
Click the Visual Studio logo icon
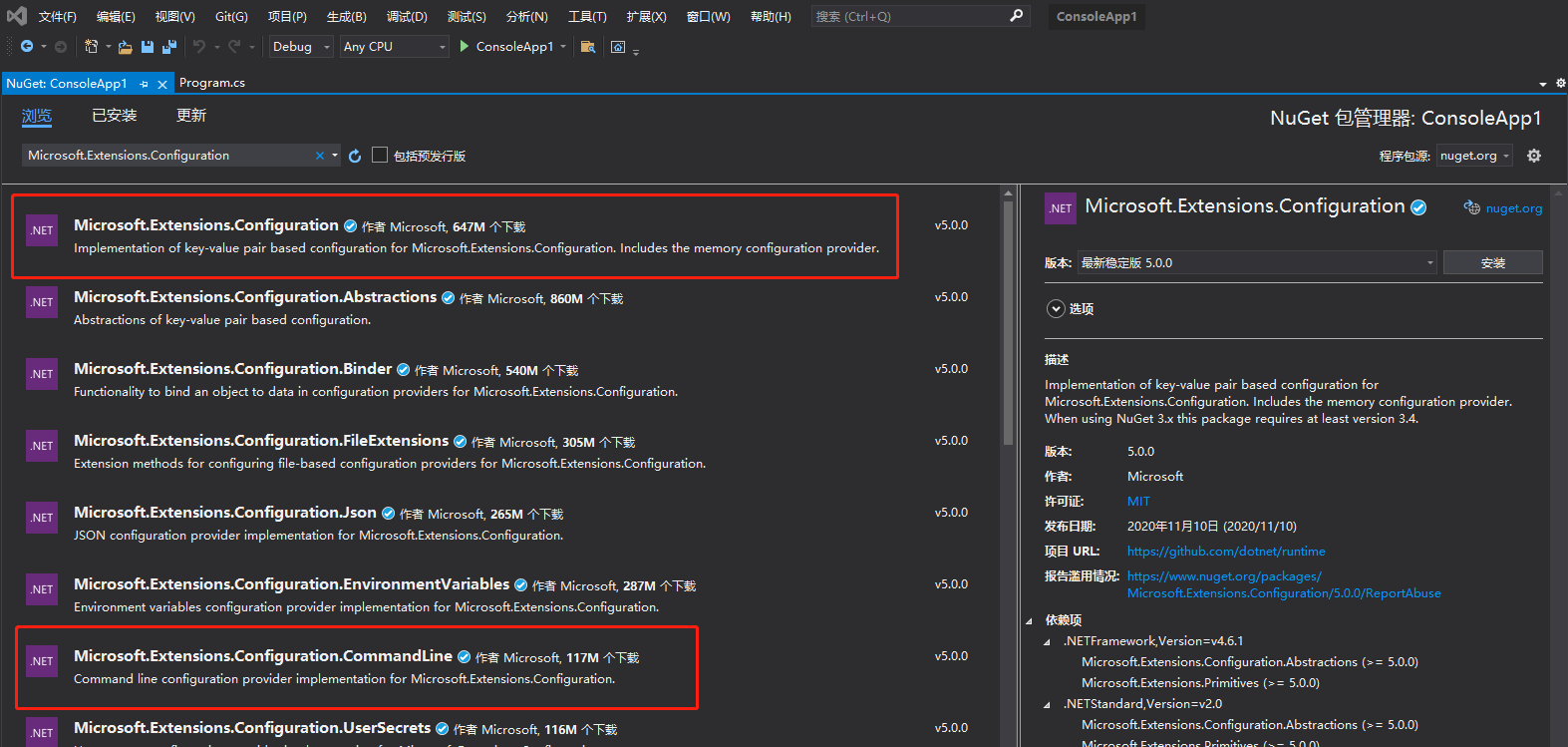point(17,16)
